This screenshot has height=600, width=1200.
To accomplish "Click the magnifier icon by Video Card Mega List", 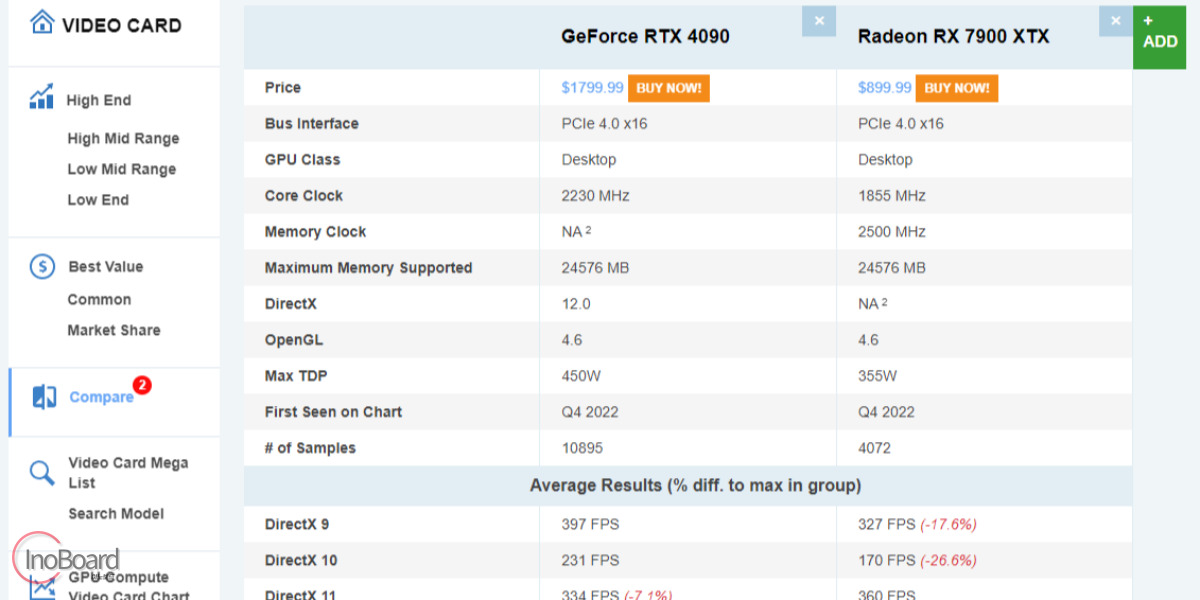I will (42, 472).
